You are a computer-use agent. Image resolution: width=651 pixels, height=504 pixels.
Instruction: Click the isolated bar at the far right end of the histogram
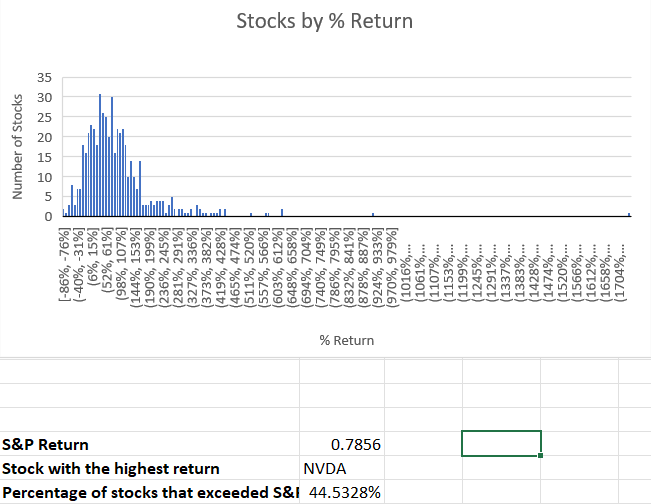(629, 214)
